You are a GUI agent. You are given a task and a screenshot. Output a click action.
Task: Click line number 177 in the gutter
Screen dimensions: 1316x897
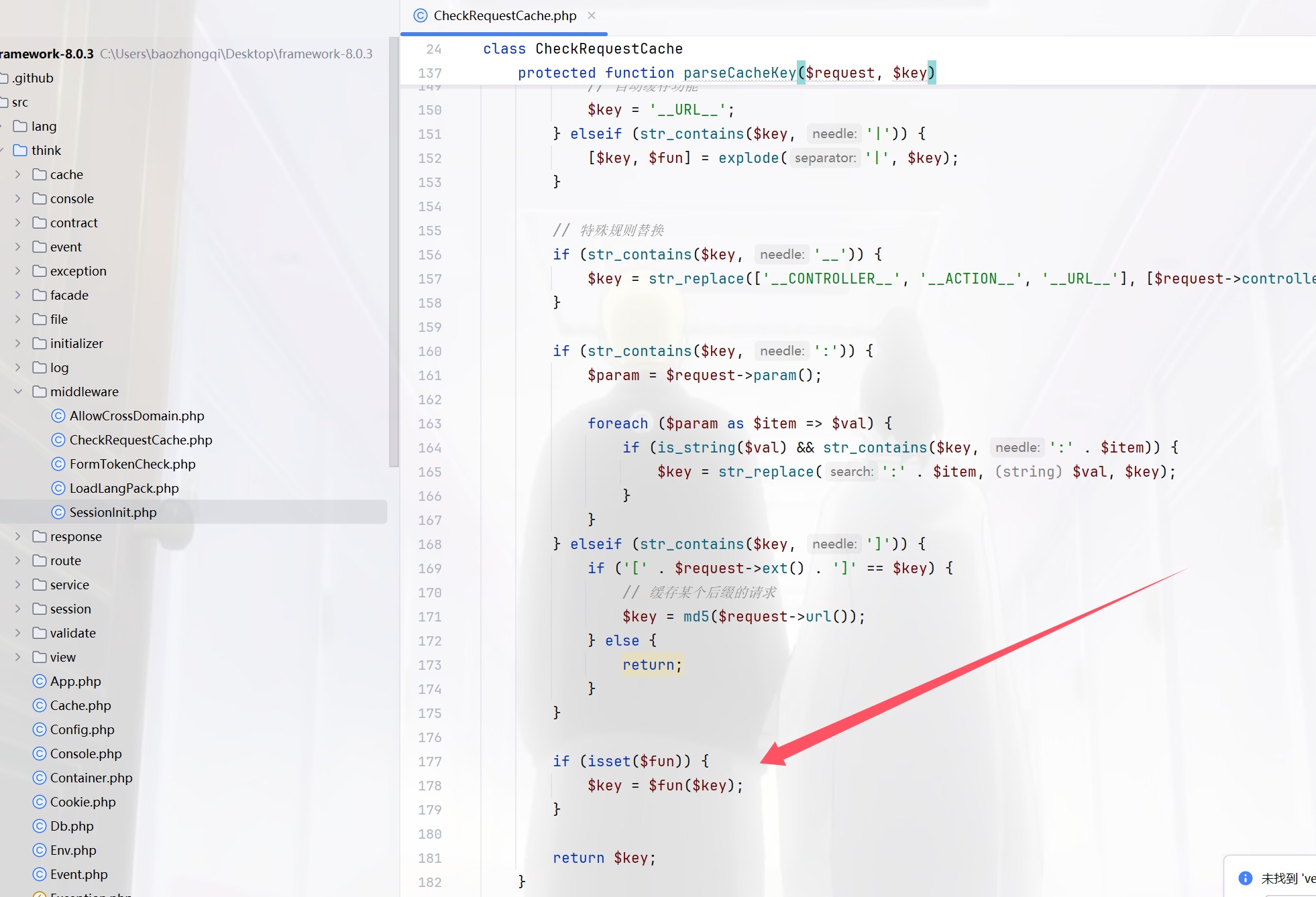click(429, 762)
